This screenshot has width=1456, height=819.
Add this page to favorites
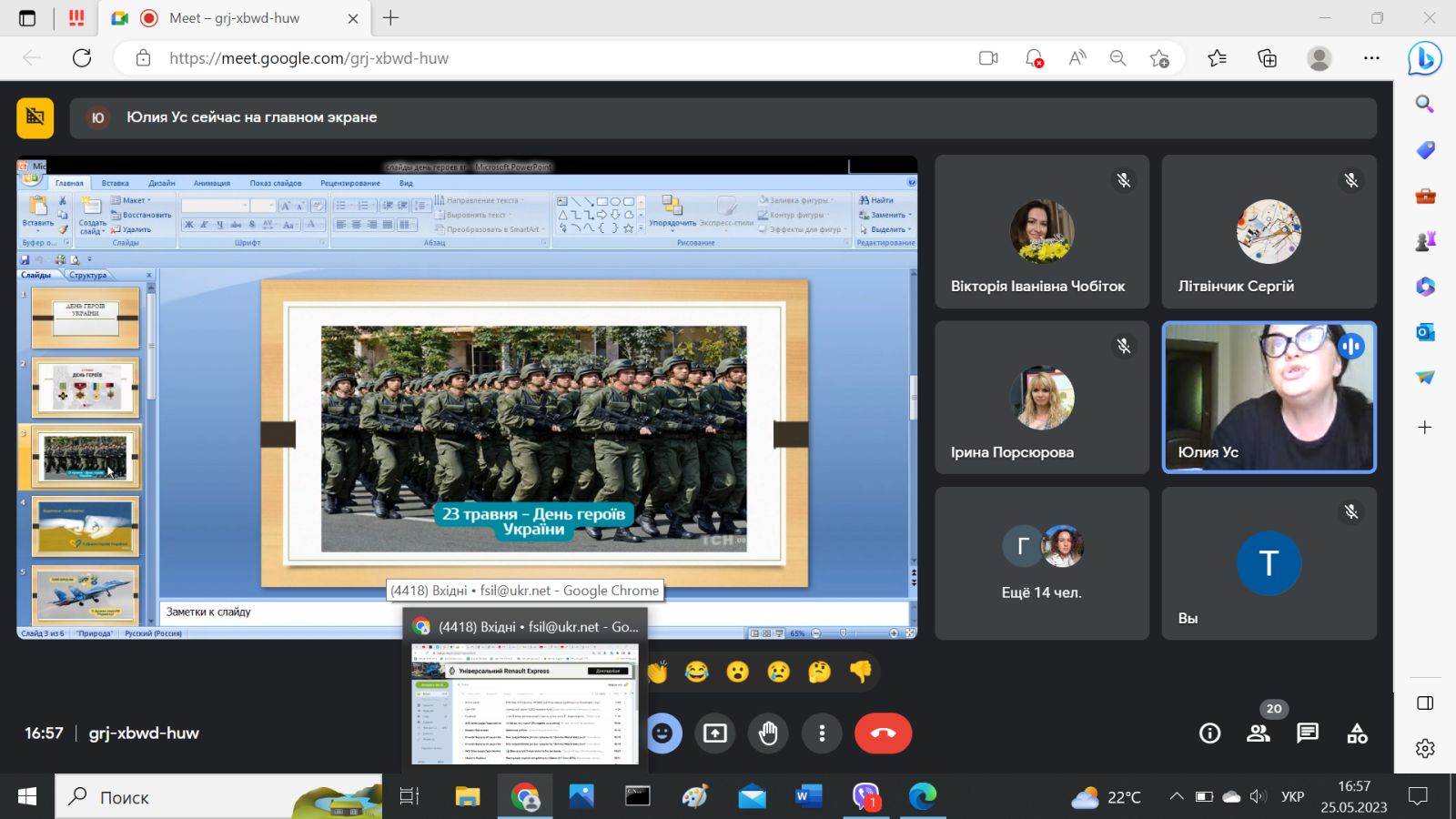(x=1159, y=58)
